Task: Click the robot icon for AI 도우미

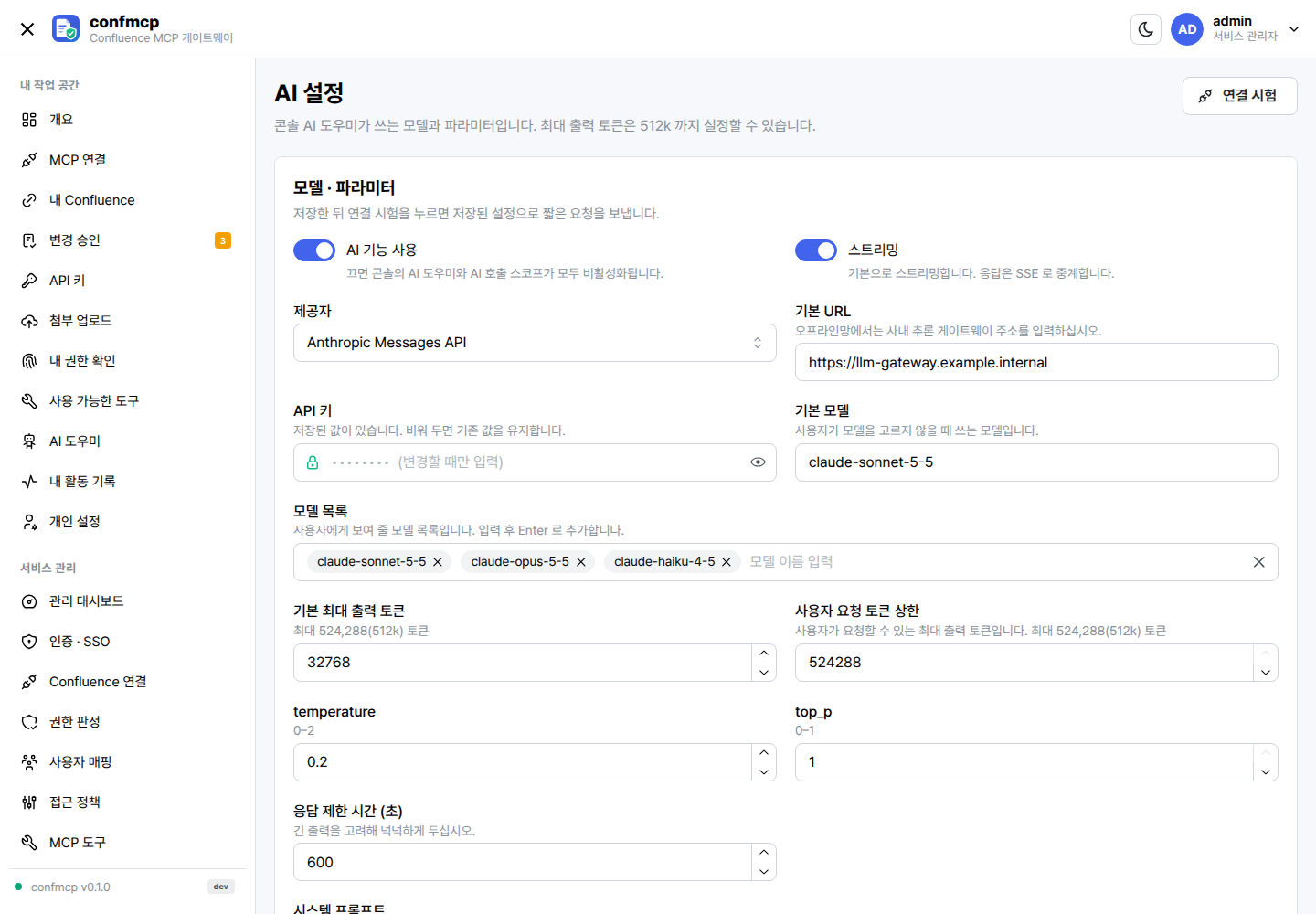Action: [29, 441]
